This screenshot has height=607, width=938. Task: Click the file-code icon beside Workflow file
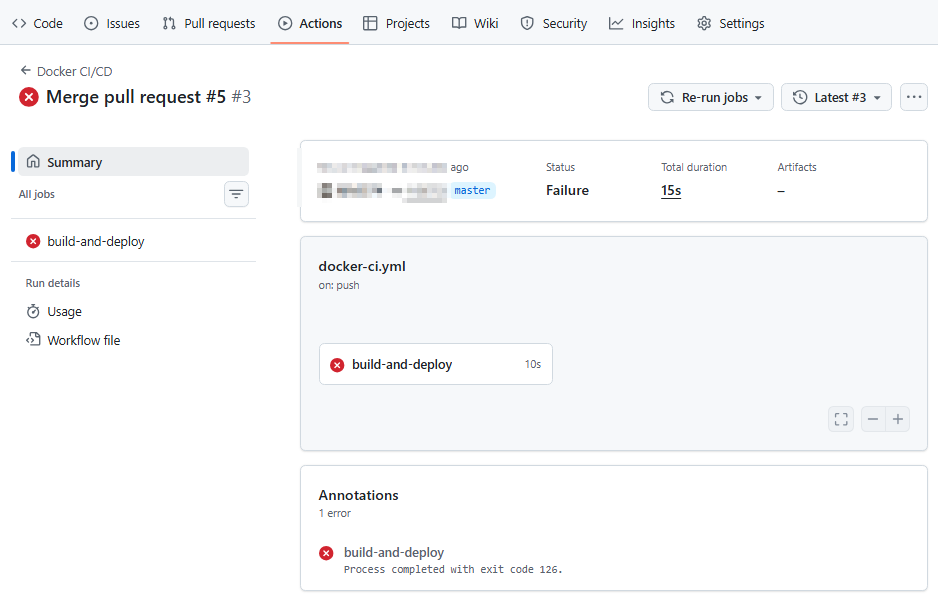point(33,340)
